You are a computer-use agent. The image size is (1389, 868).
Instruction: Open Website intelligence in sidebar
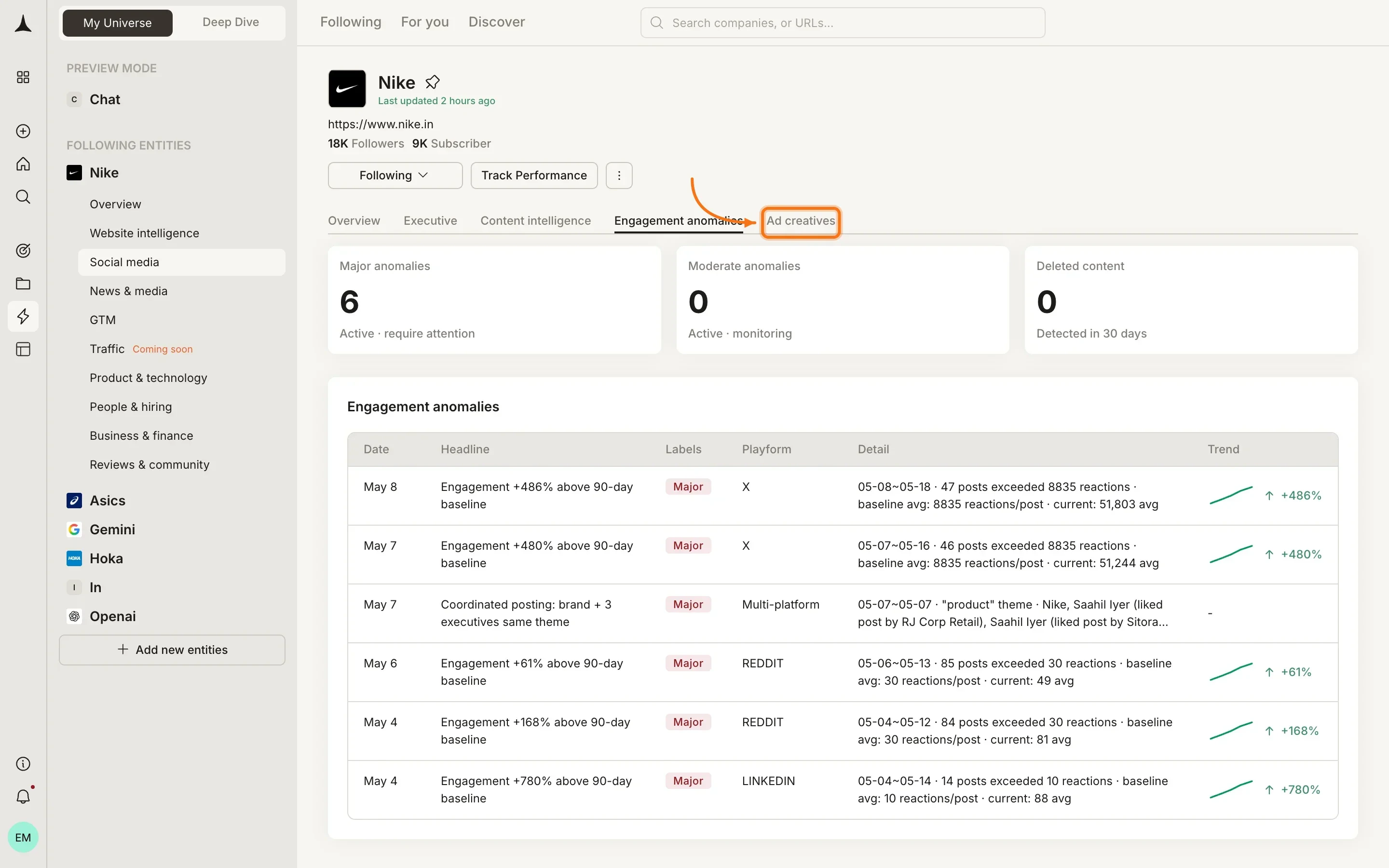144,233
